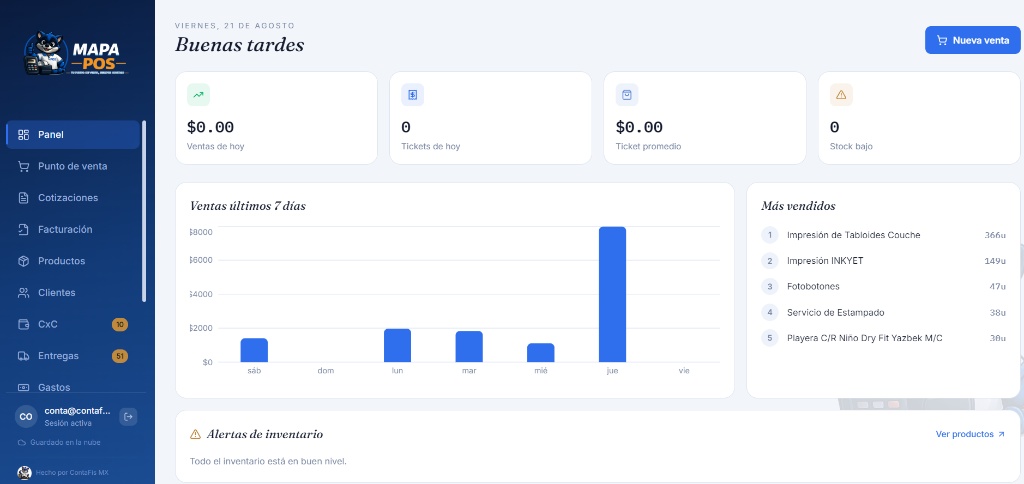Screen dimensions: 1024x484
Task: Click the cloud icon next to Guardado en la nube
Action: click(22, 443)
